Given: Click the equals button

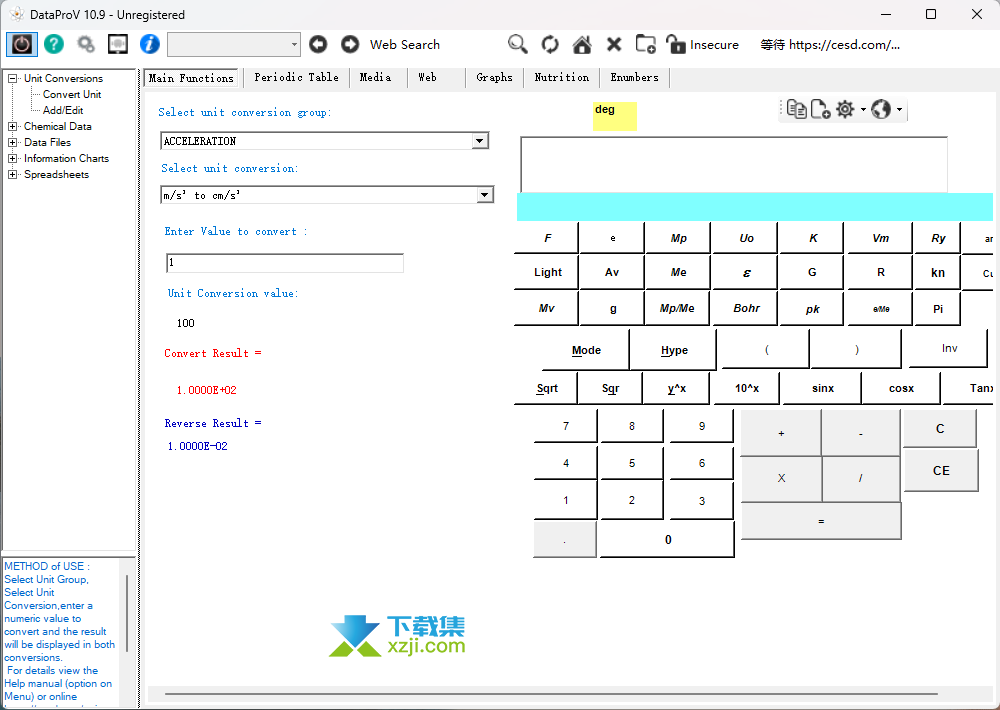Looking at the screenshot, I should (x=821, y=521).
